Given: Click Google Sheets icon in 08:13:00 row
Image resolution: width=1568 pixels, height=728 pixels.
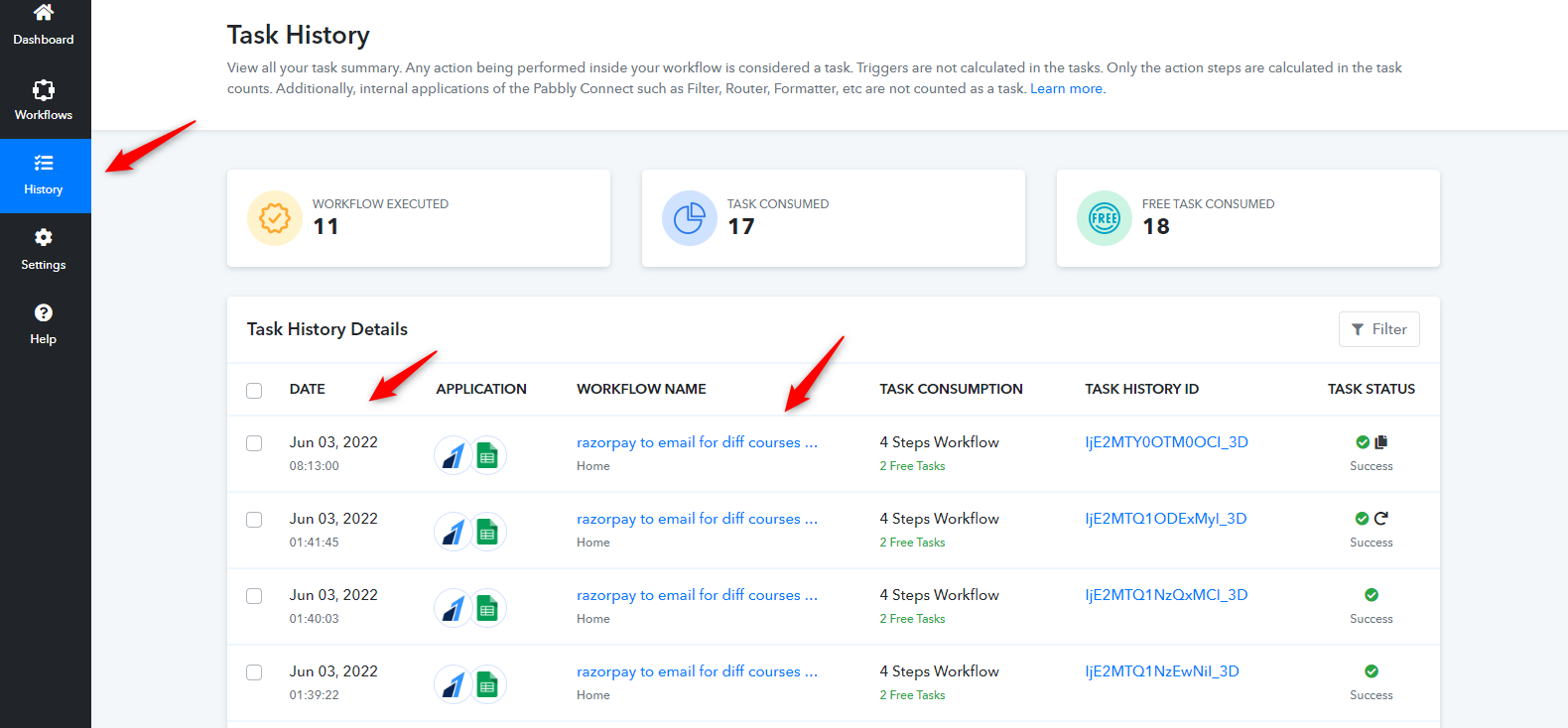Looking at the screenshot, I should point(487,455).
